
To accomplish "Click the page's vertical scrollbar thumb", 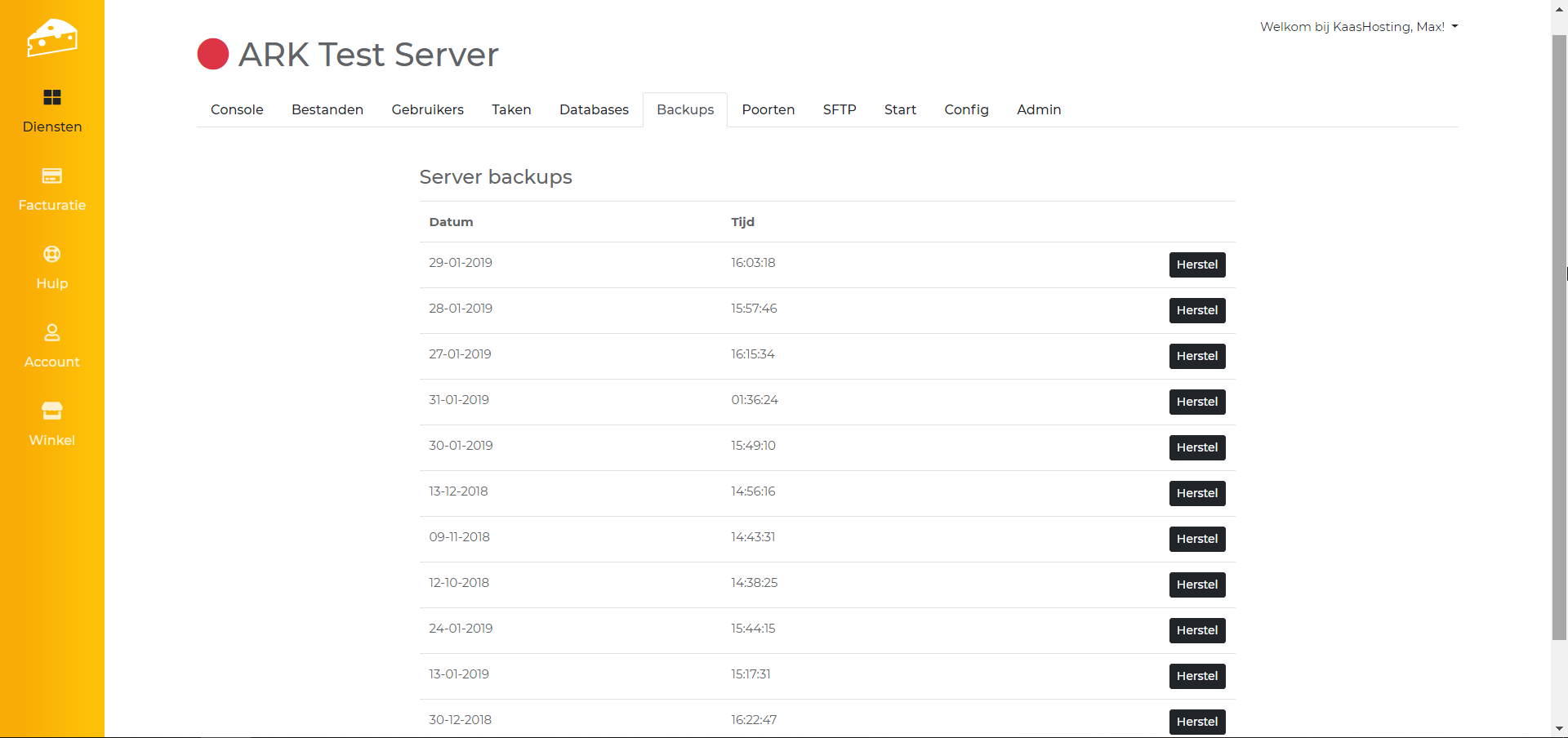I will (x=1559, y=335).
